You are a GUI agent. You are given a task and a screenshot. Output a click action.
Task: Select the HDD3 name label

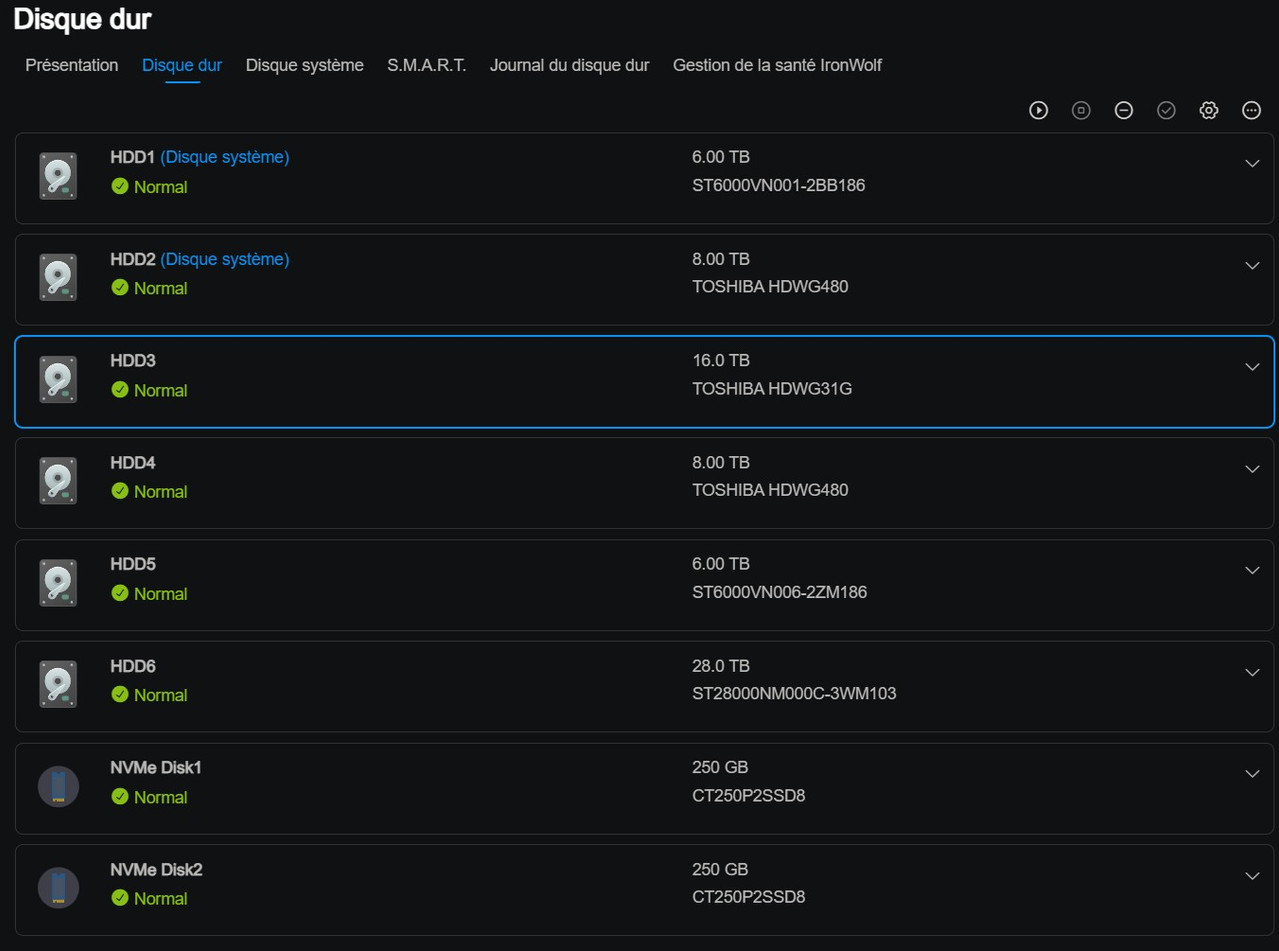click(133, 360)
